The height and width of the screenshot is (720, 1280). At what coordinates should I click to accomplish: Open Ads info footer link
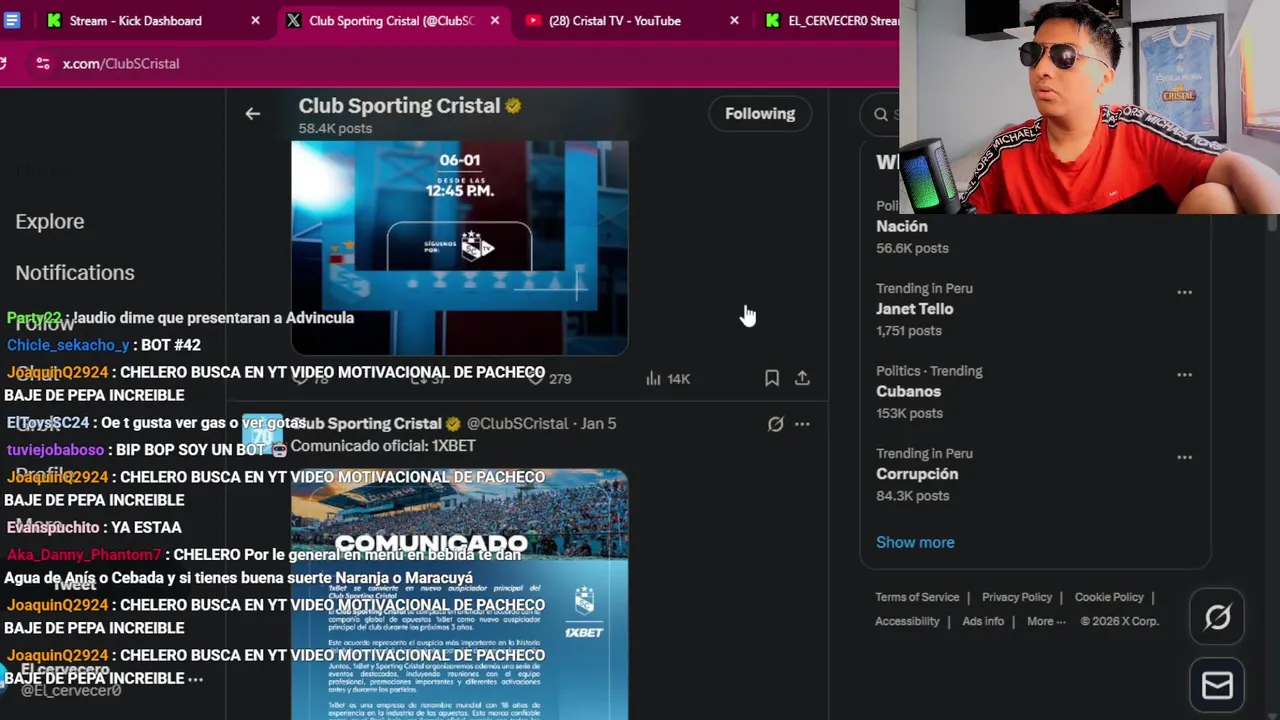click(983, 621)
